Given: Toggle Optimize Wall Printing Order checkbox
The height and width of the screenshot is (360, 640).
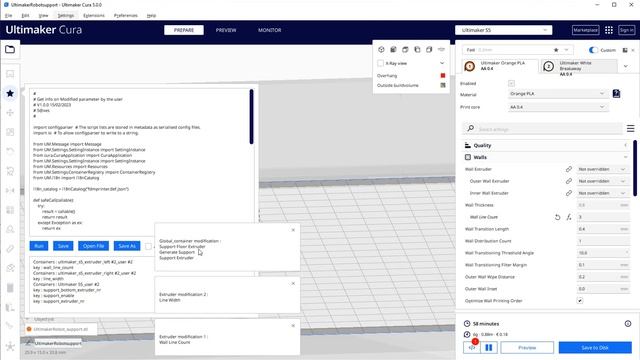Looking at the screenshot, I should (580, 300).
